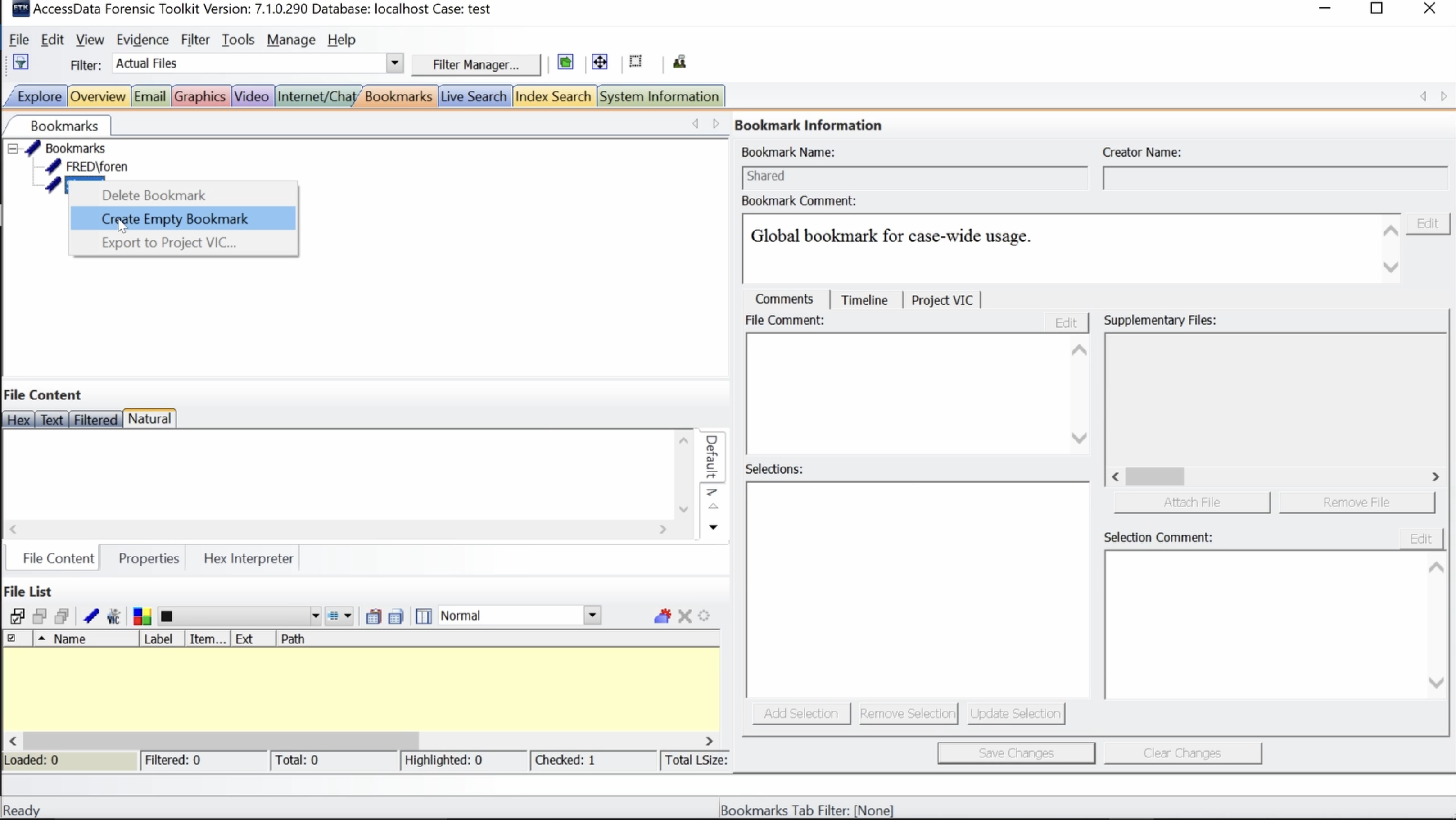Viewport: 1456px width, 820px height.
Task: Toggle the filter funnel icon in toolbar
Action: tap(21, 62)
